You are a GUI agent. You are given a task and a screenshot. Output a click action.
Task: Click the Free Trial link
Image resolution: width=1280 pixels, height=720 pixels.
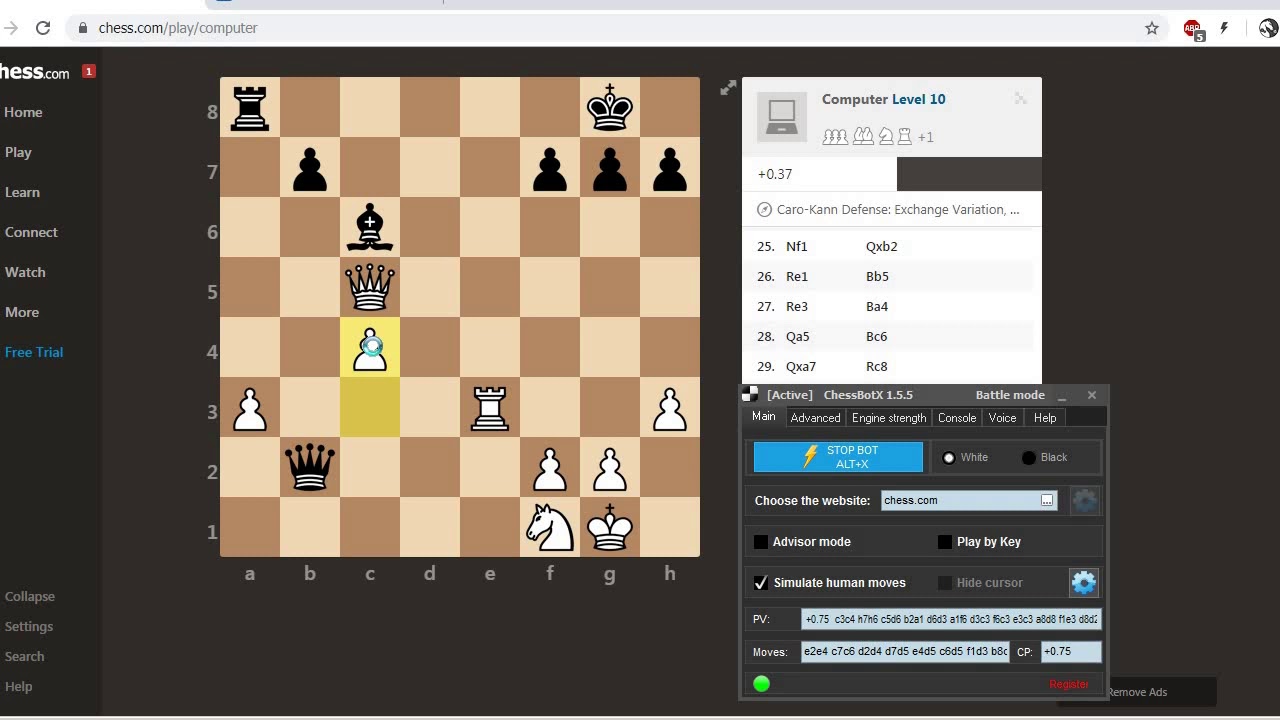click(34, 352)
